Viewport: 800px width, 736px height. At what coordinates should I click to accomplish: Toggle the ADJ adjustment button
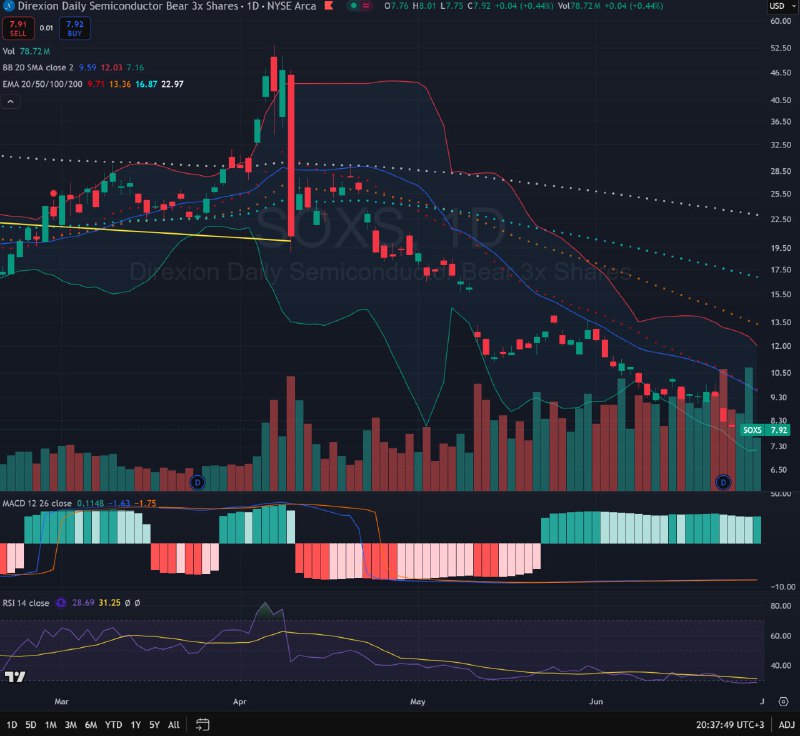click(x=786, y=725)
